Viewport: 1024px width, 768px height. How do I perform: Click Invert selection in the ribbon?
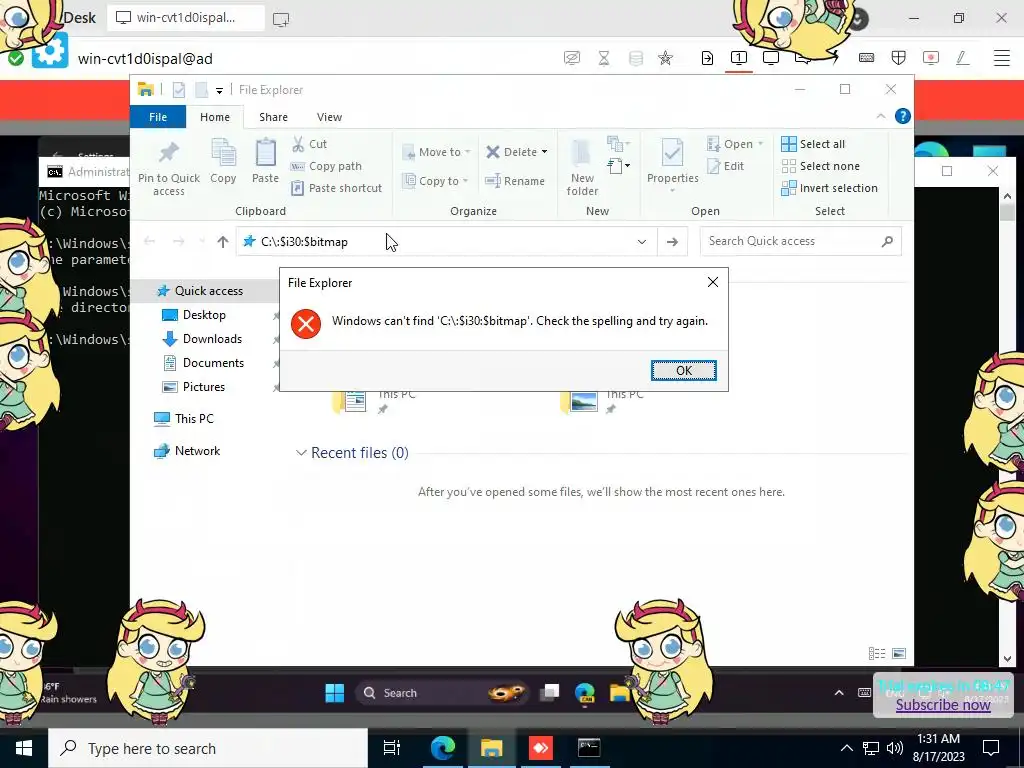coord(829,188)
